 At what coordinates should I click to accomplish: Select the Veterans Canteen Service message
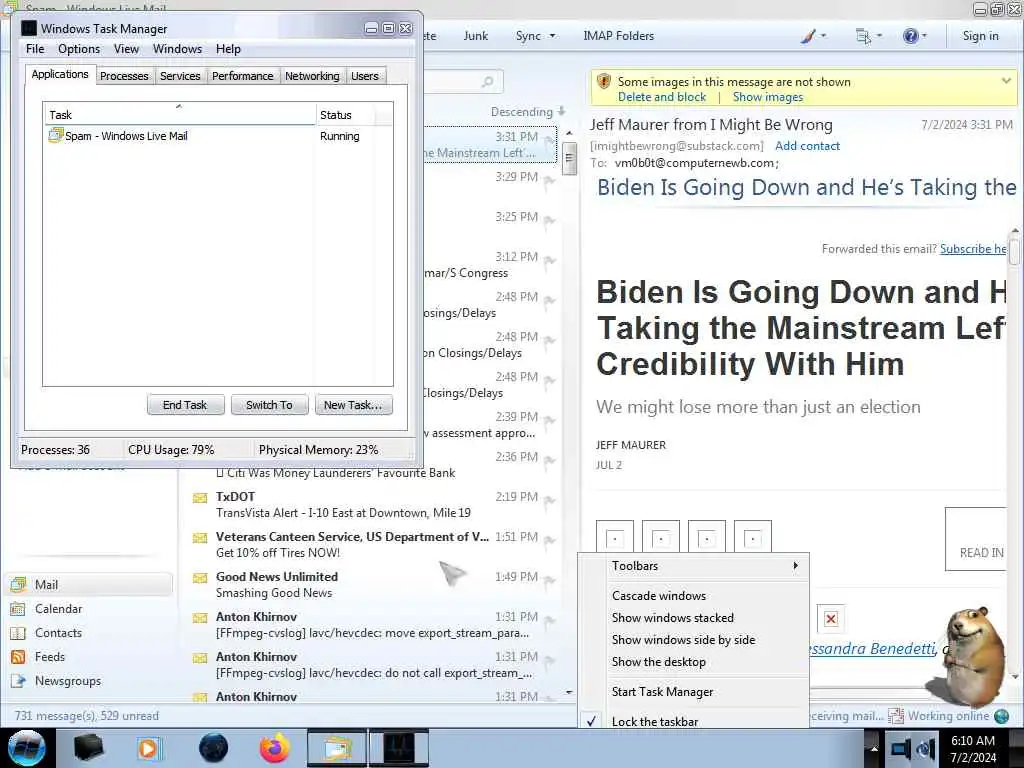(372, 545)
